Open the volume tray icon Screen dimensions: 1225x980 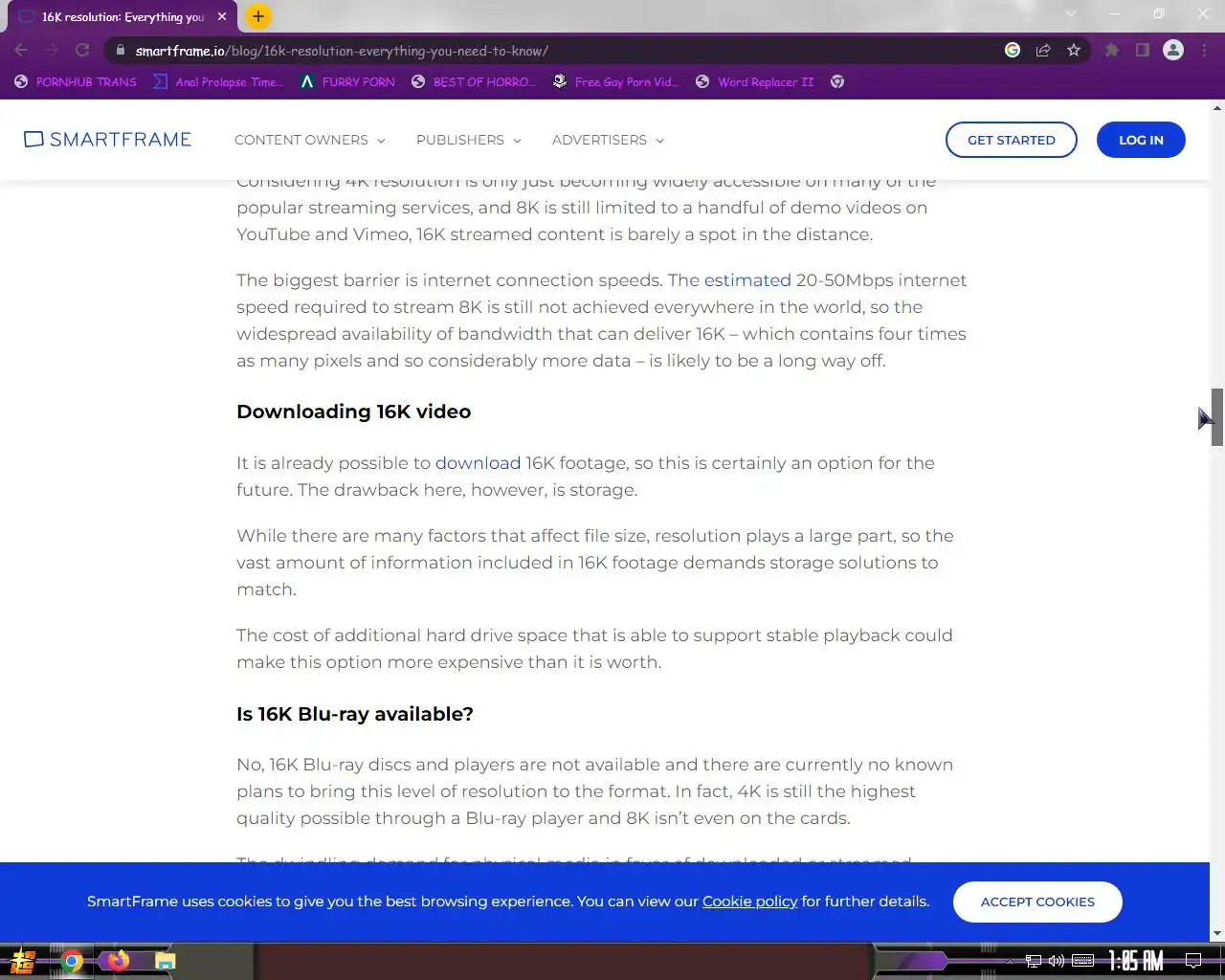click(x=1057, y=961)
